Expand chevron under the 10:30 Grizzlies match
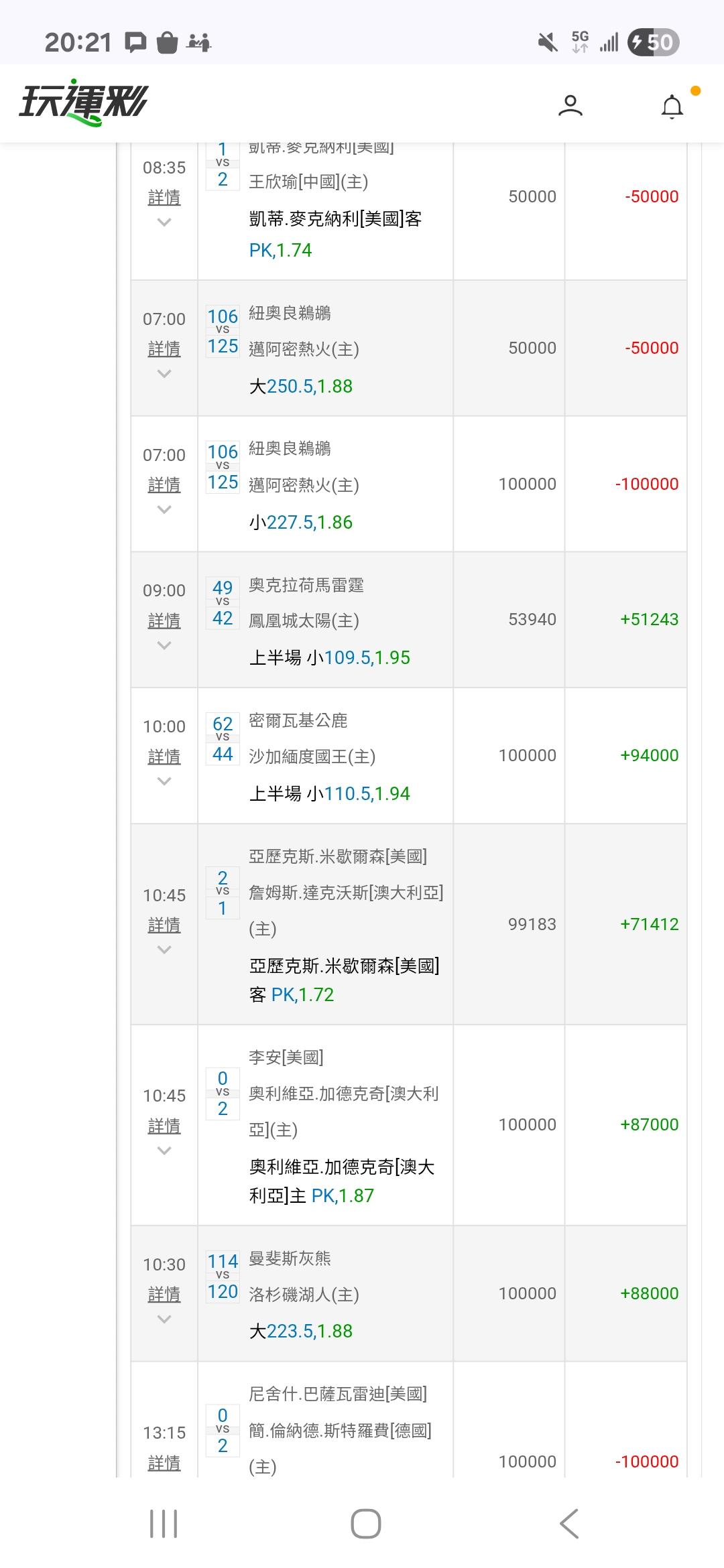724x1568 pixels. [x=164, y=1319]
